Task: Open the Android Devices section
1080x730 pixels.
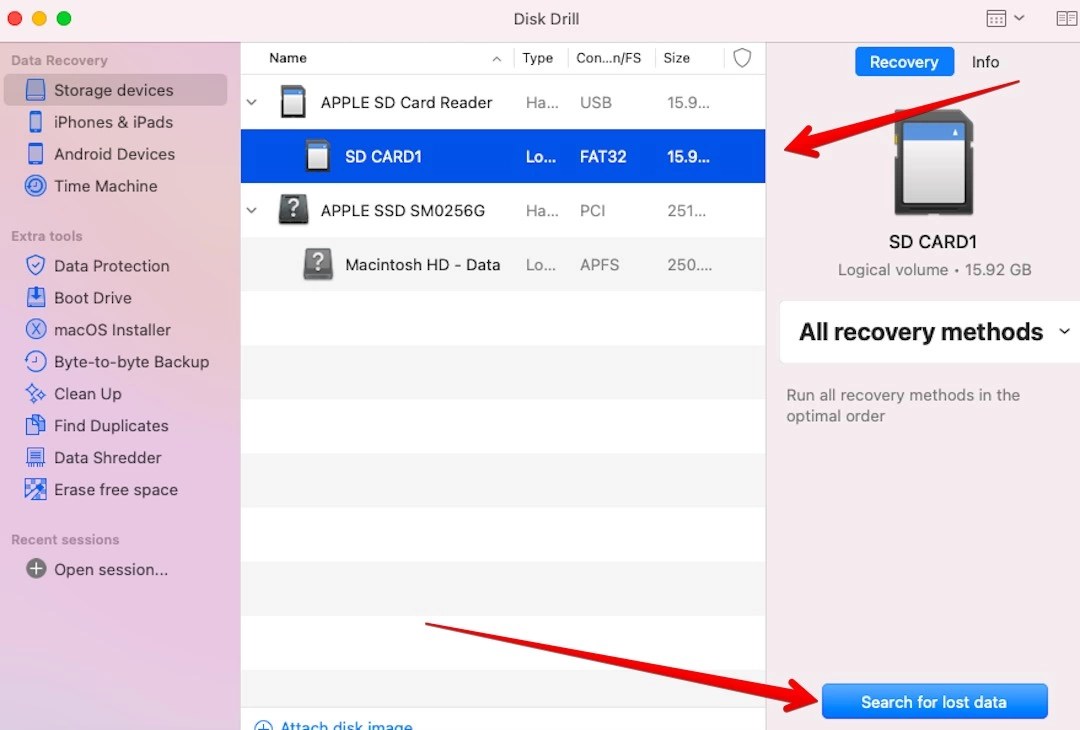Action: (114, 154)
